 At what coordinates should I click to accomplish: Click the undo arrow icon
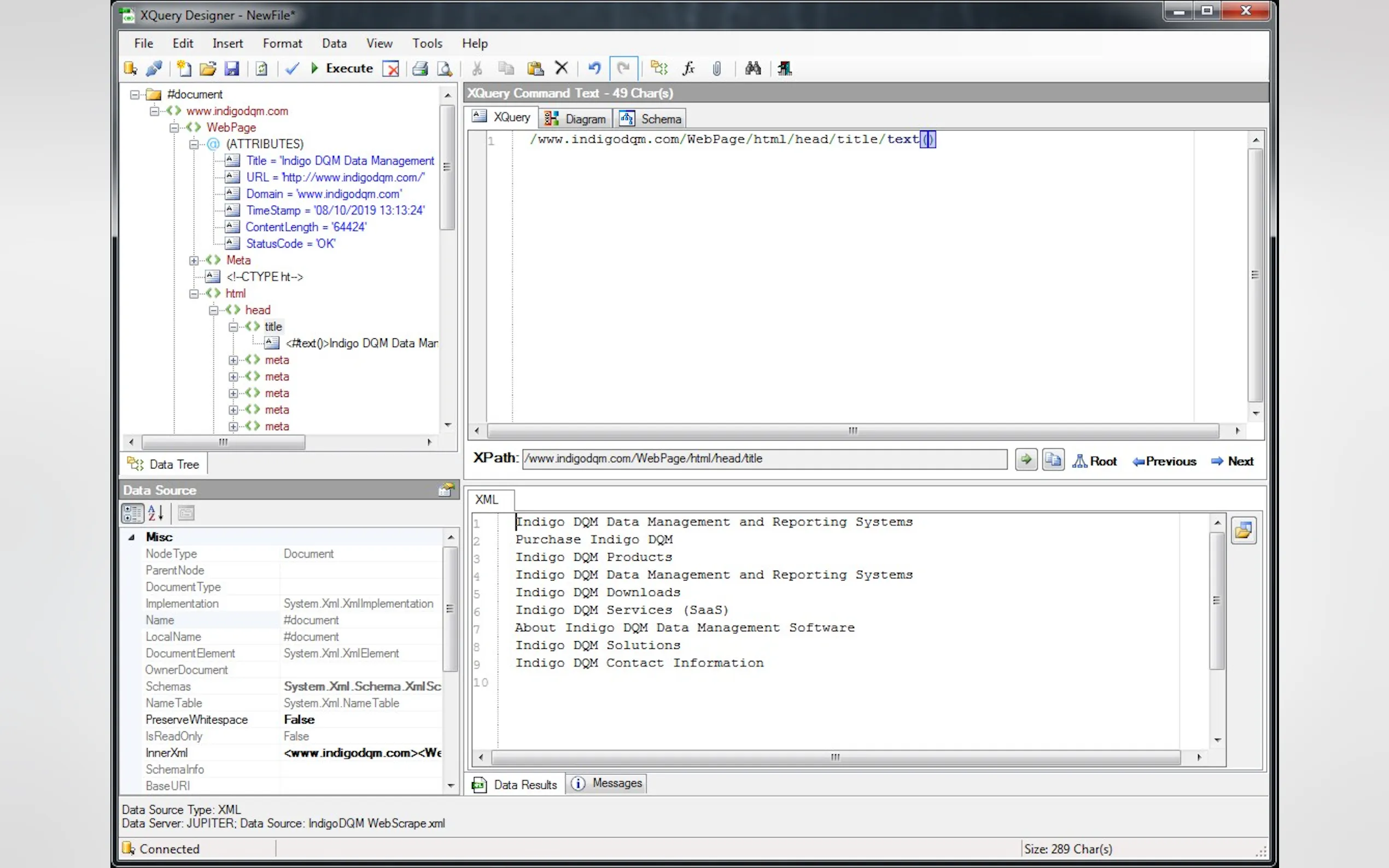[x=594, y=69]
